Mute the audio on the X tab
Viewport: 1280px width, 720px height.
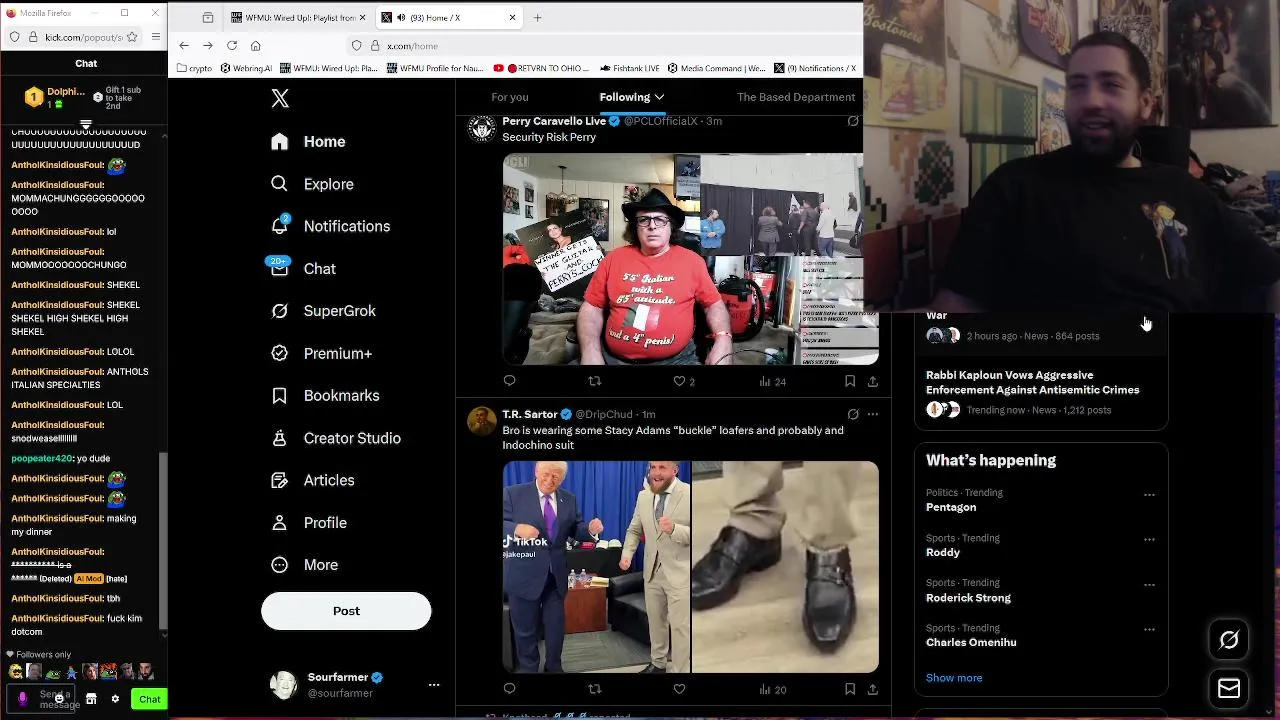401,18
